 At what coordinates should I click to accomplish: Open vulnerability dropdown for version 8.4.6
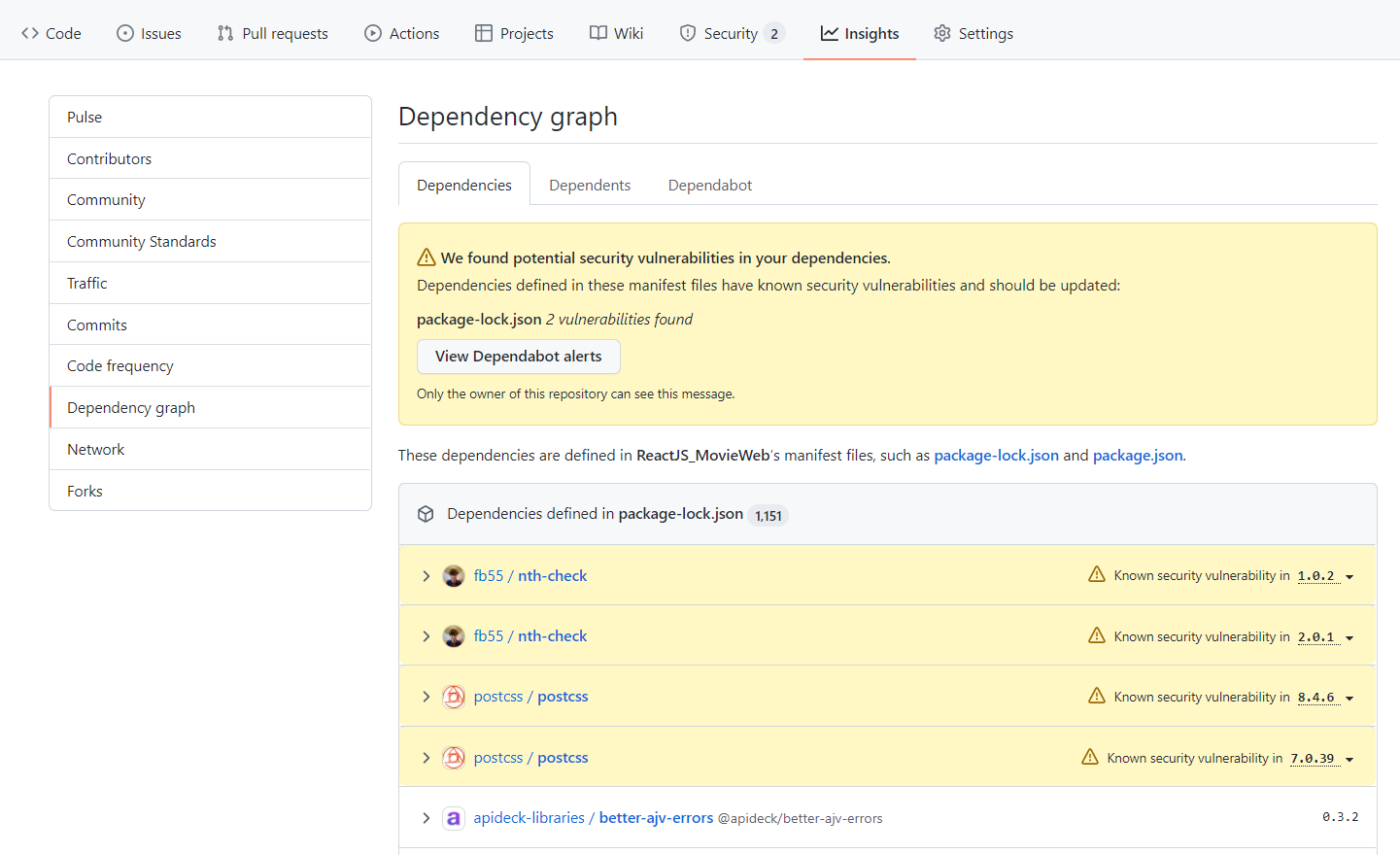point(1326,698)
